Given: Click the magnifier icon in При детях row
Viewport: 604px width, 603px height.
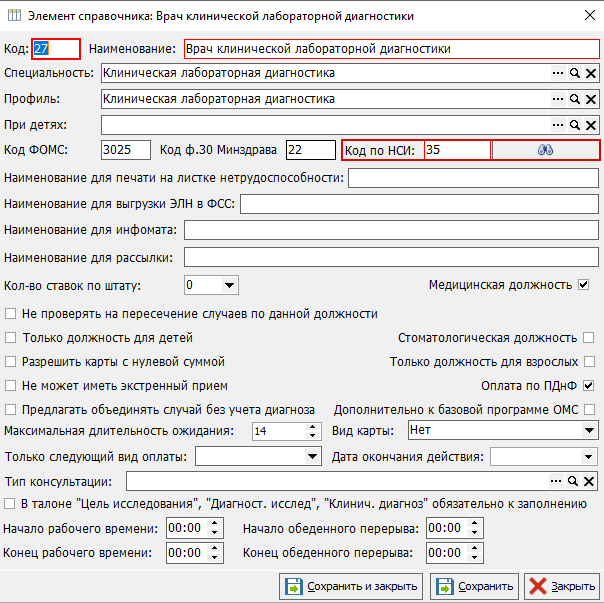Looking at the screenshot, I should click(575, 125).
